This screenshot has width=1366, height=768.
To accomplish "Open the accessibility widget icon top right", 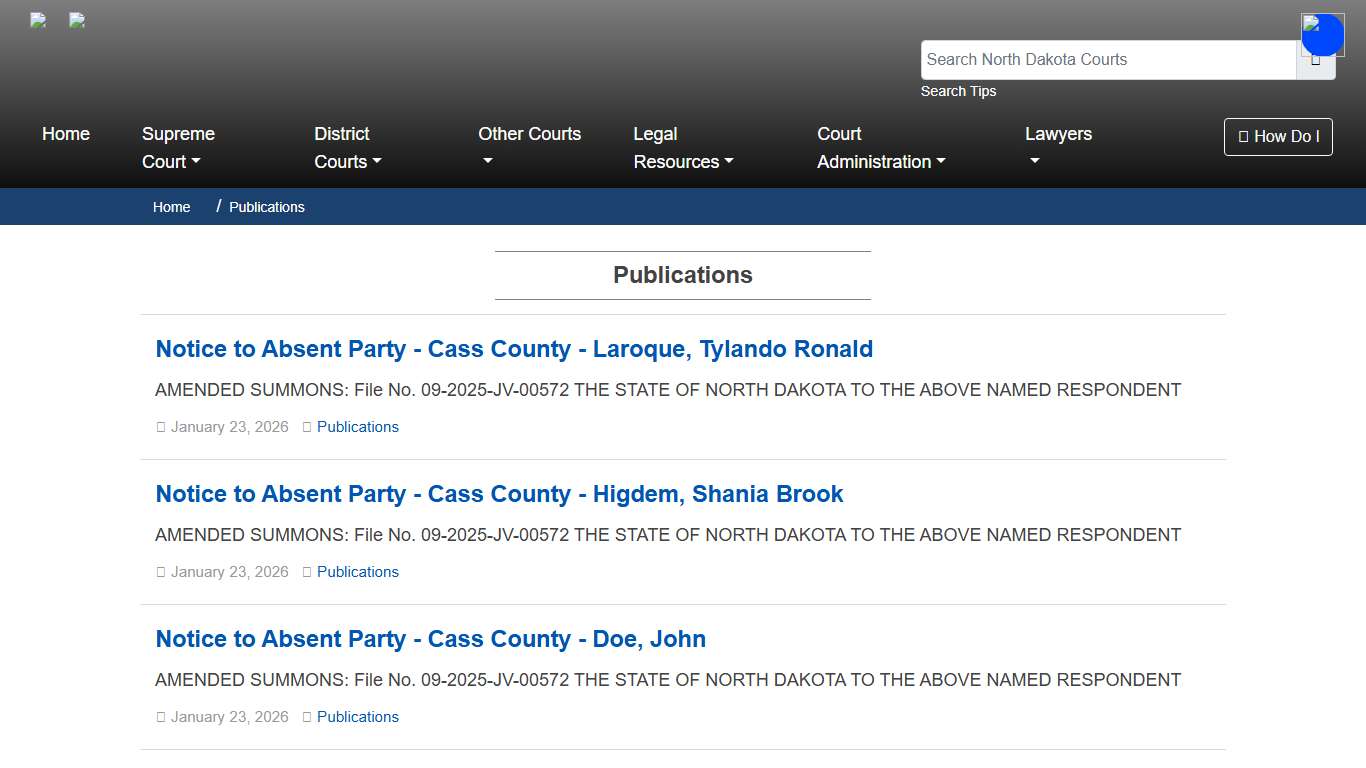I will [1322, 33].
